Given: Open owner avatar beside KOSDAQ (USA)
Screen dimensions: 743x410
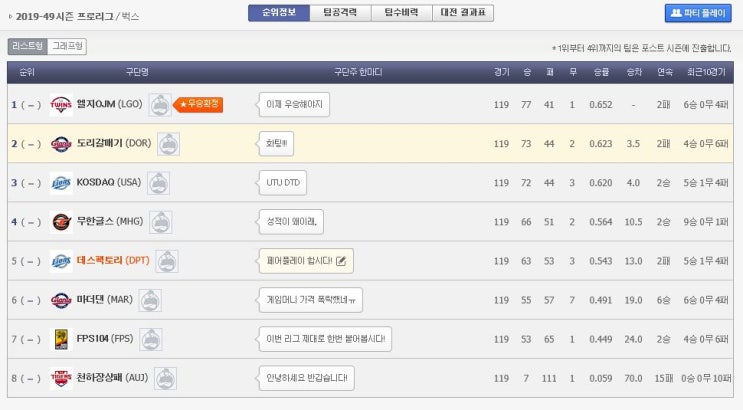Looking at the screenshot, I should click(x=158, y=183).
